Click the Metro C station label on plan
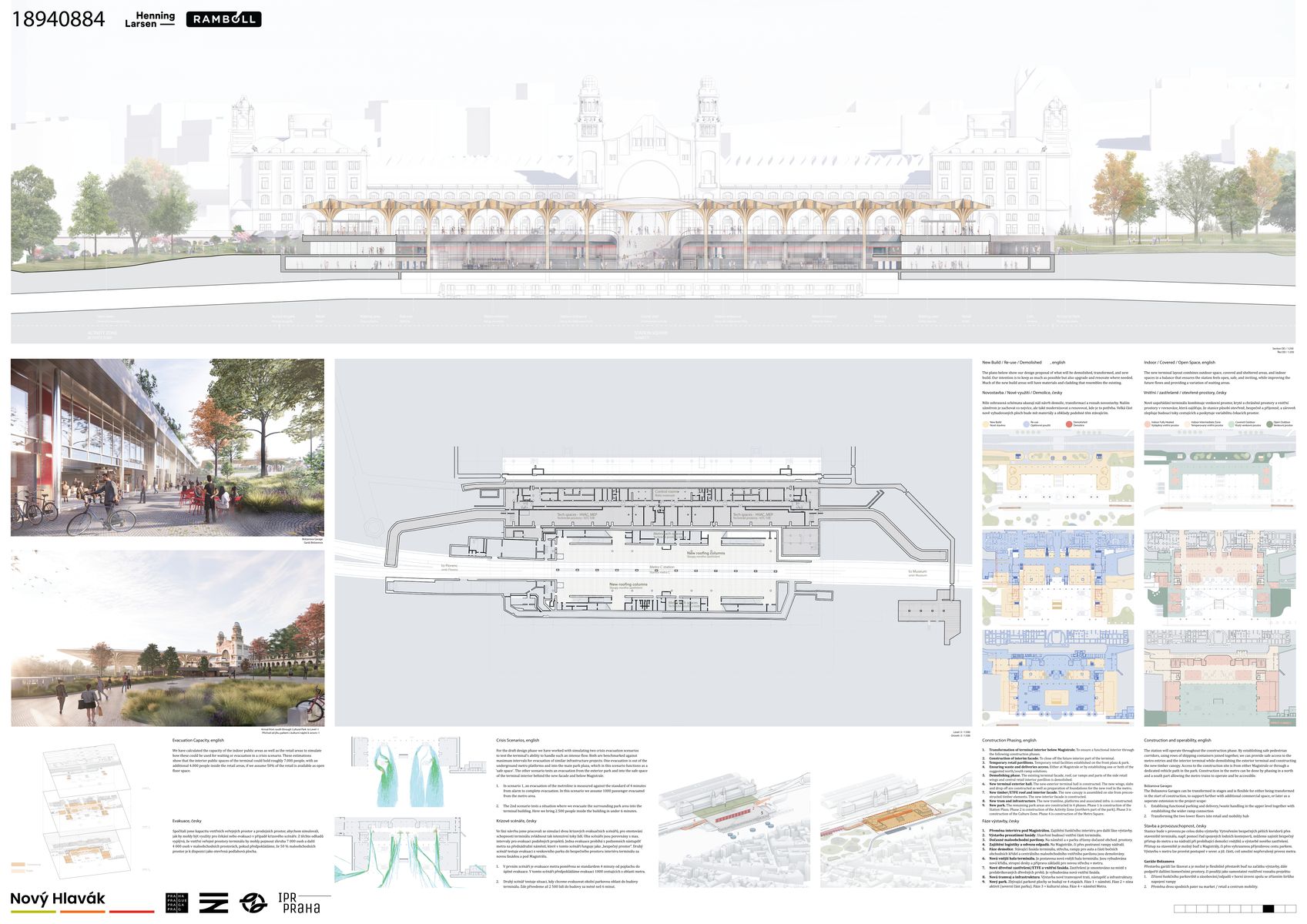The height and width of the screenshot is (924, 1307). point(662,567)
